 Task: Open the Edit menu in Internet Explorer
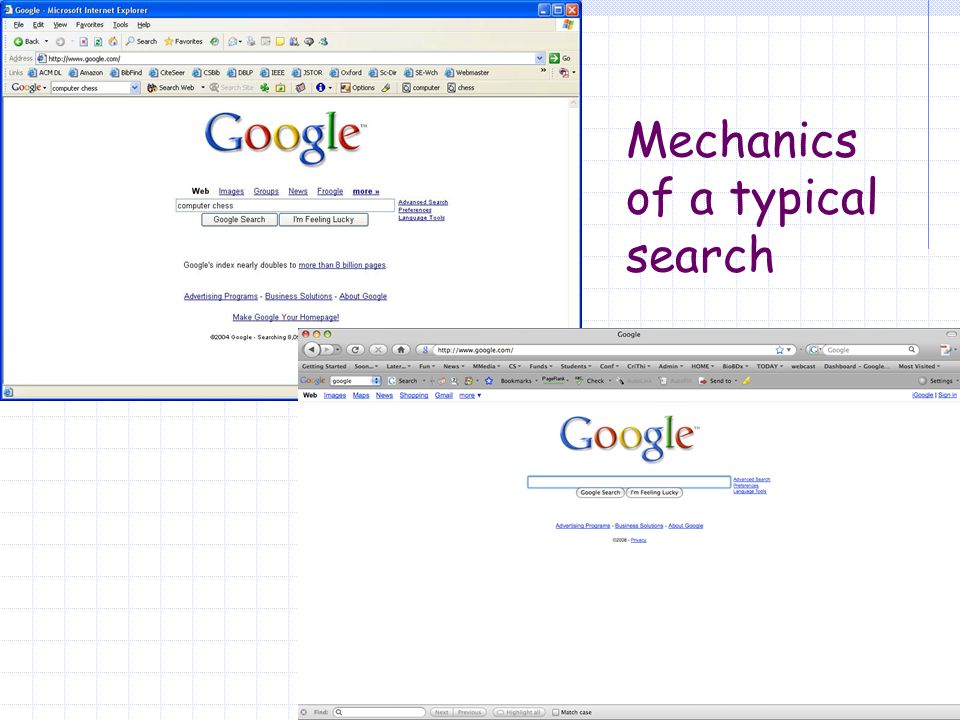38,24
